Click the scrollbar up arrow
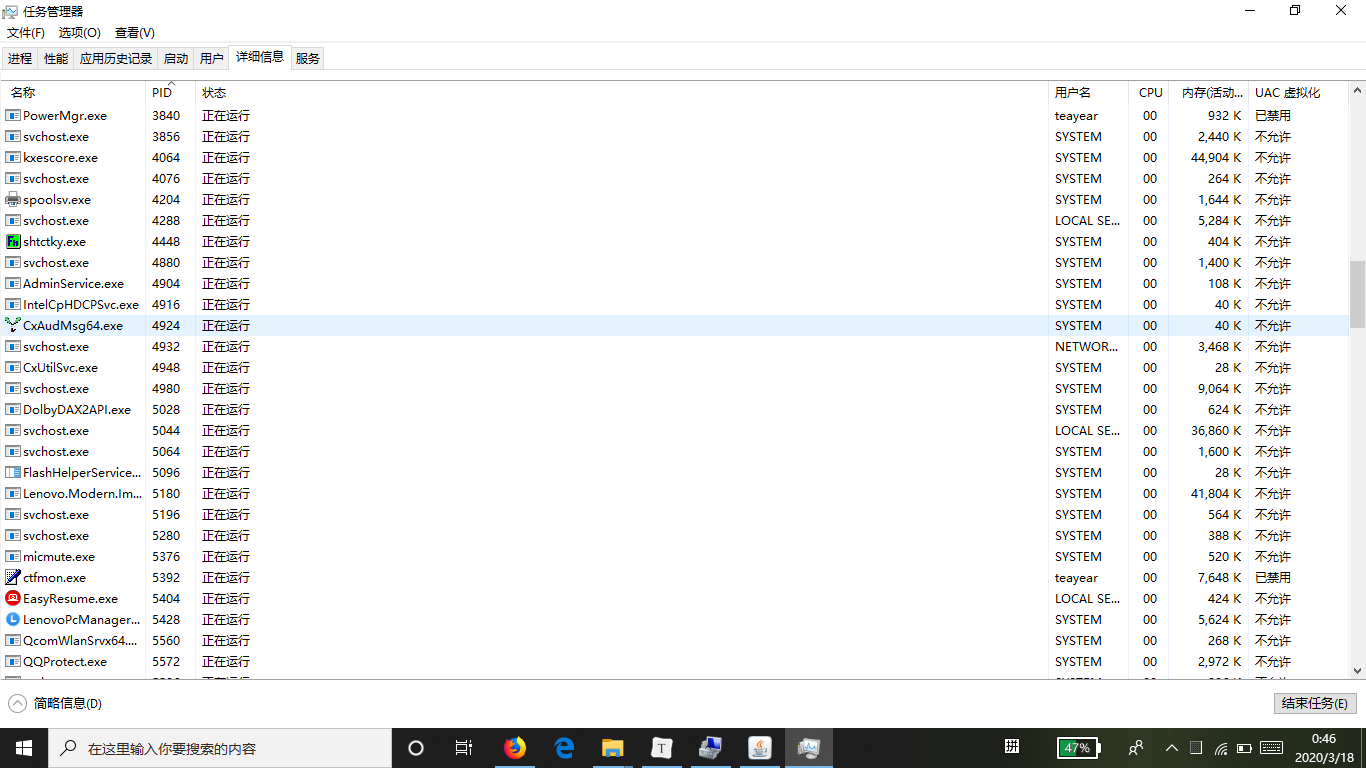This screenshot has height=768, width=1366. pos(1357,89)
